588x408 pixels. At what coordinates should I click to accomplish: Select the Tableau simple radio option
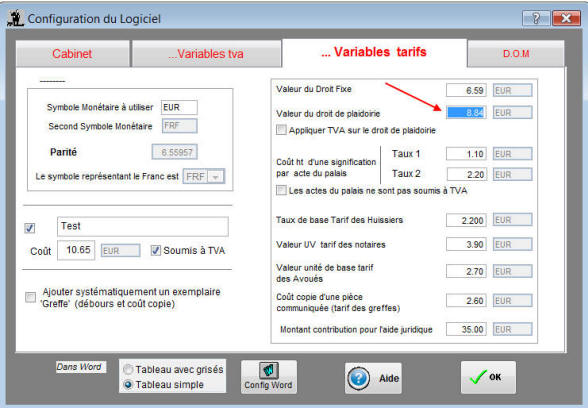[128, 384]
